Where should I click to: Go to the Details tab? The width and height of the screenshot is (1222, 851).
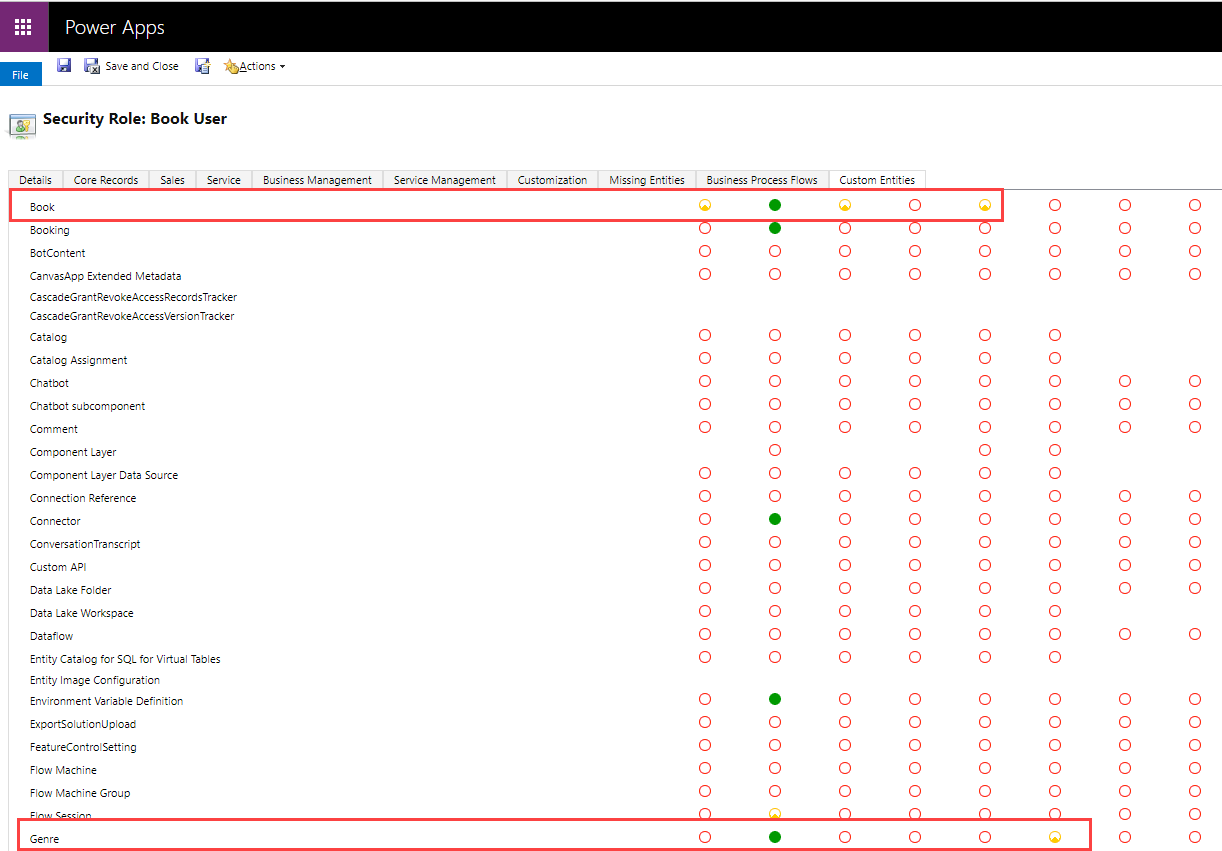tap(35, 180)
